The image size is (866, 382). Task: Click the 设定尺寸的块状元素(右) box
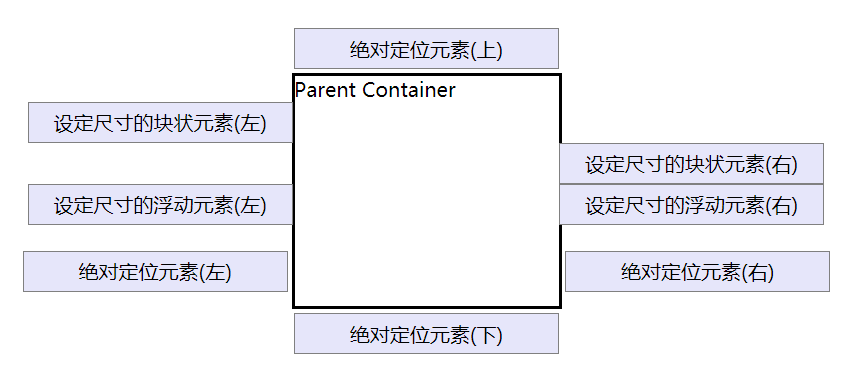691,163
